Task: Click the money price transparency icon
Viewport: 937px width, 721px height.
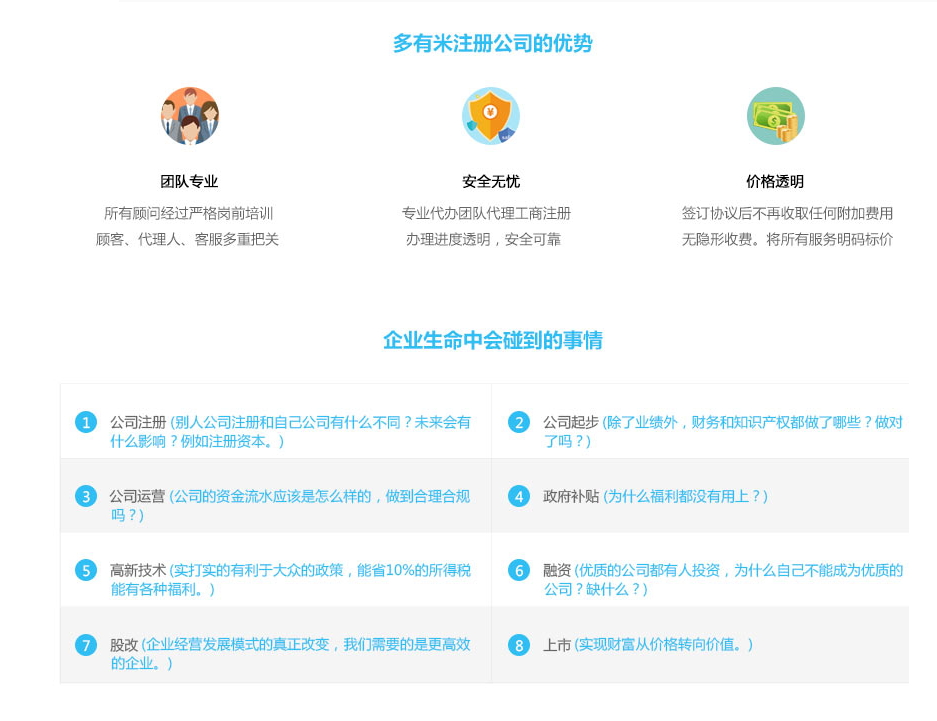Action: [775, 116]
